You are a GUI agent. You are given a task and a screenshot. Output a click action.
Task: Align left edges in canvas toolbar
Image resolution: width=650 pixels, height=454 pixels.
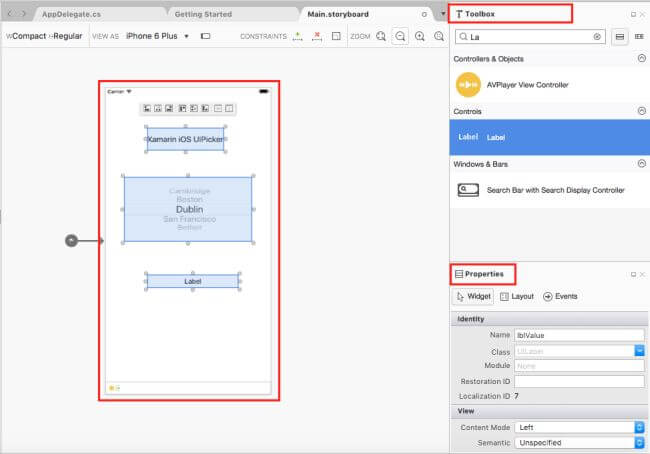point(147,109)
